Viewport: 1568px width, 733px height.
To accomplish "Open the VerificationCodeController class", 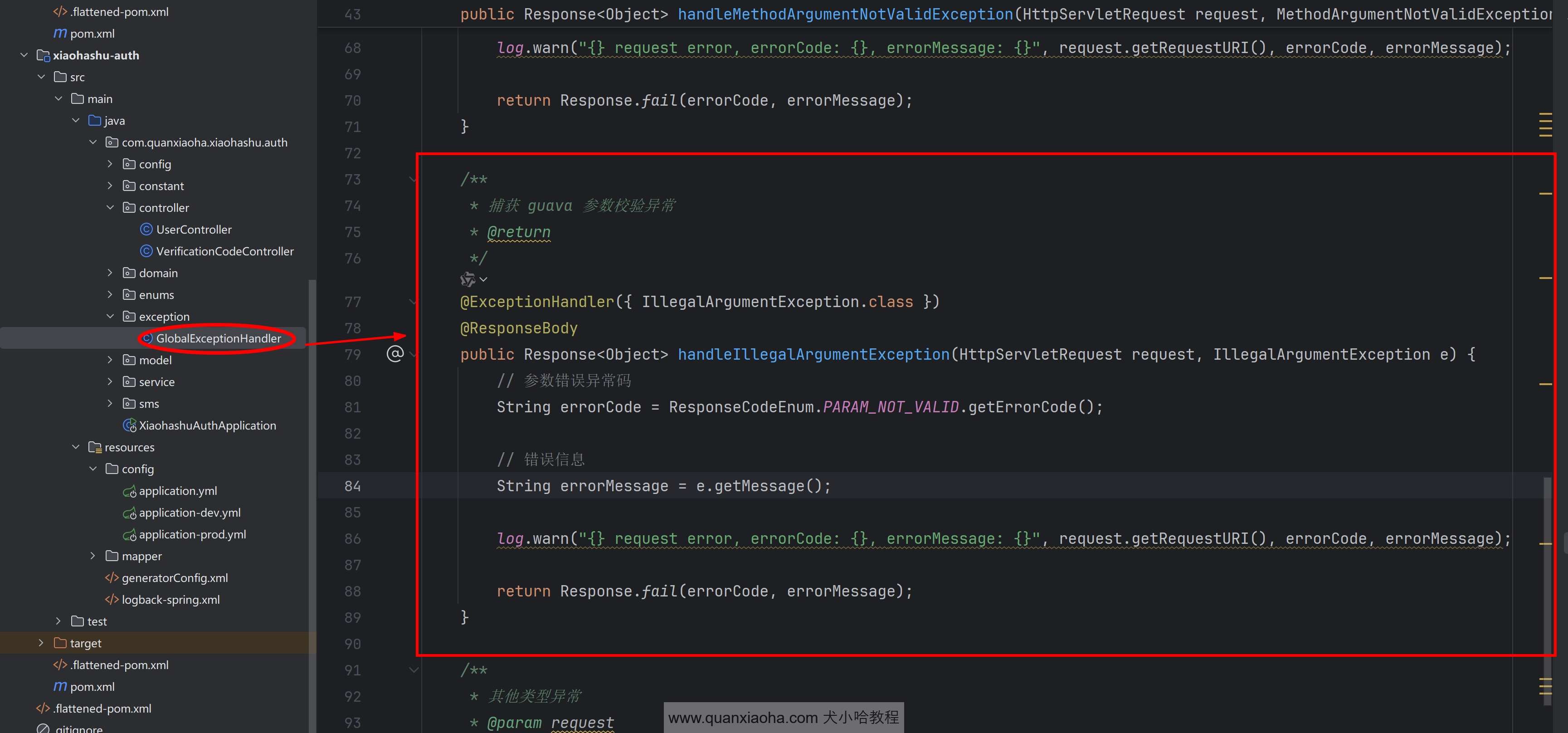I will click(x=224, y=251).
